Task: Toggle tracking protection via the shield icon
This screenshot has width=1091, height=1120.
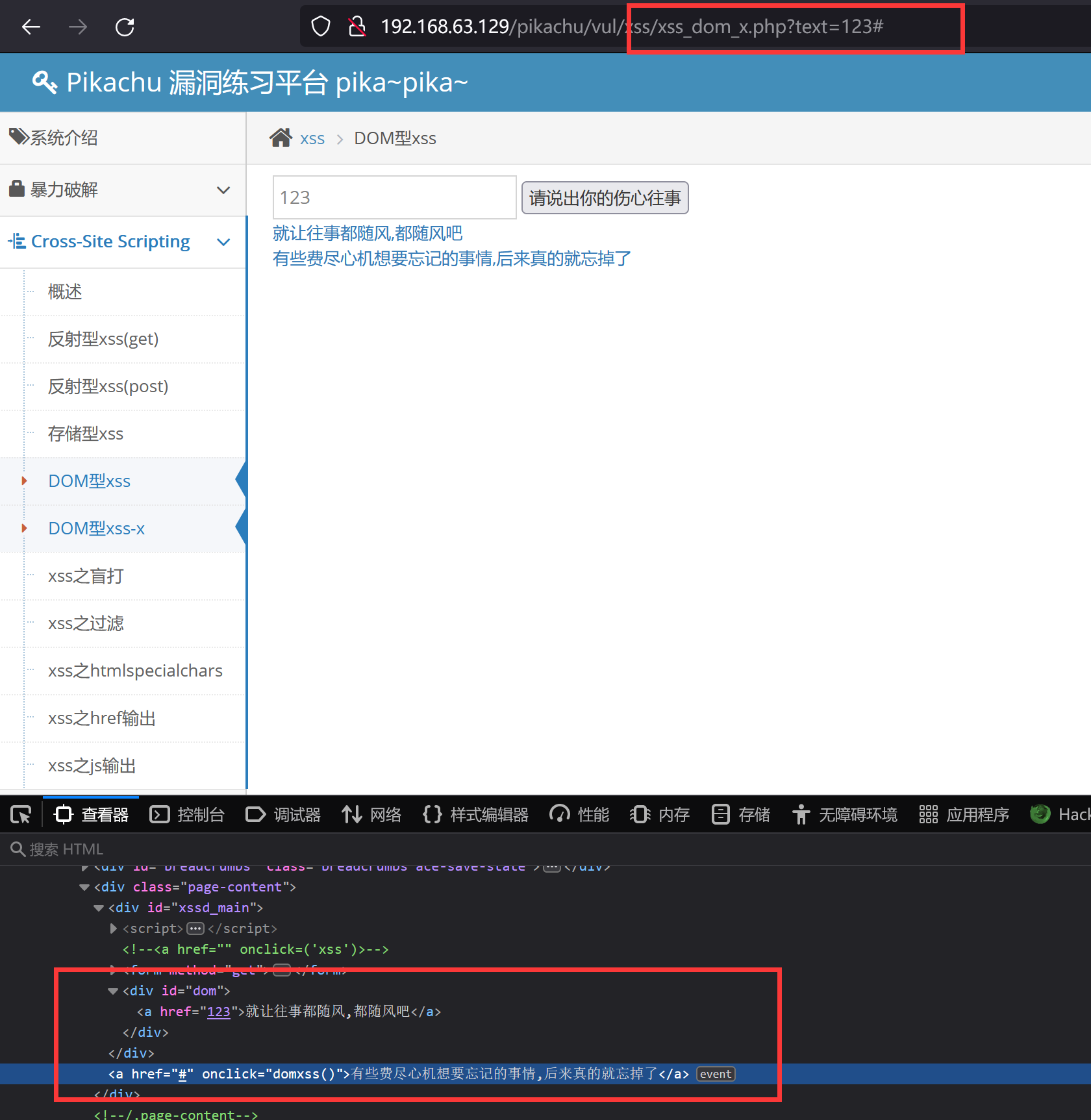Action: 320,26
